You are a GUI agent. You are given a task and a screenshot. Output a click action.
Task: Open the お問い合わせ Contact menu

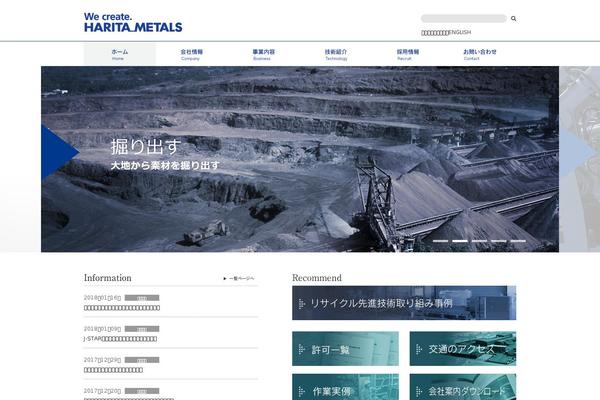pos(479,54)
